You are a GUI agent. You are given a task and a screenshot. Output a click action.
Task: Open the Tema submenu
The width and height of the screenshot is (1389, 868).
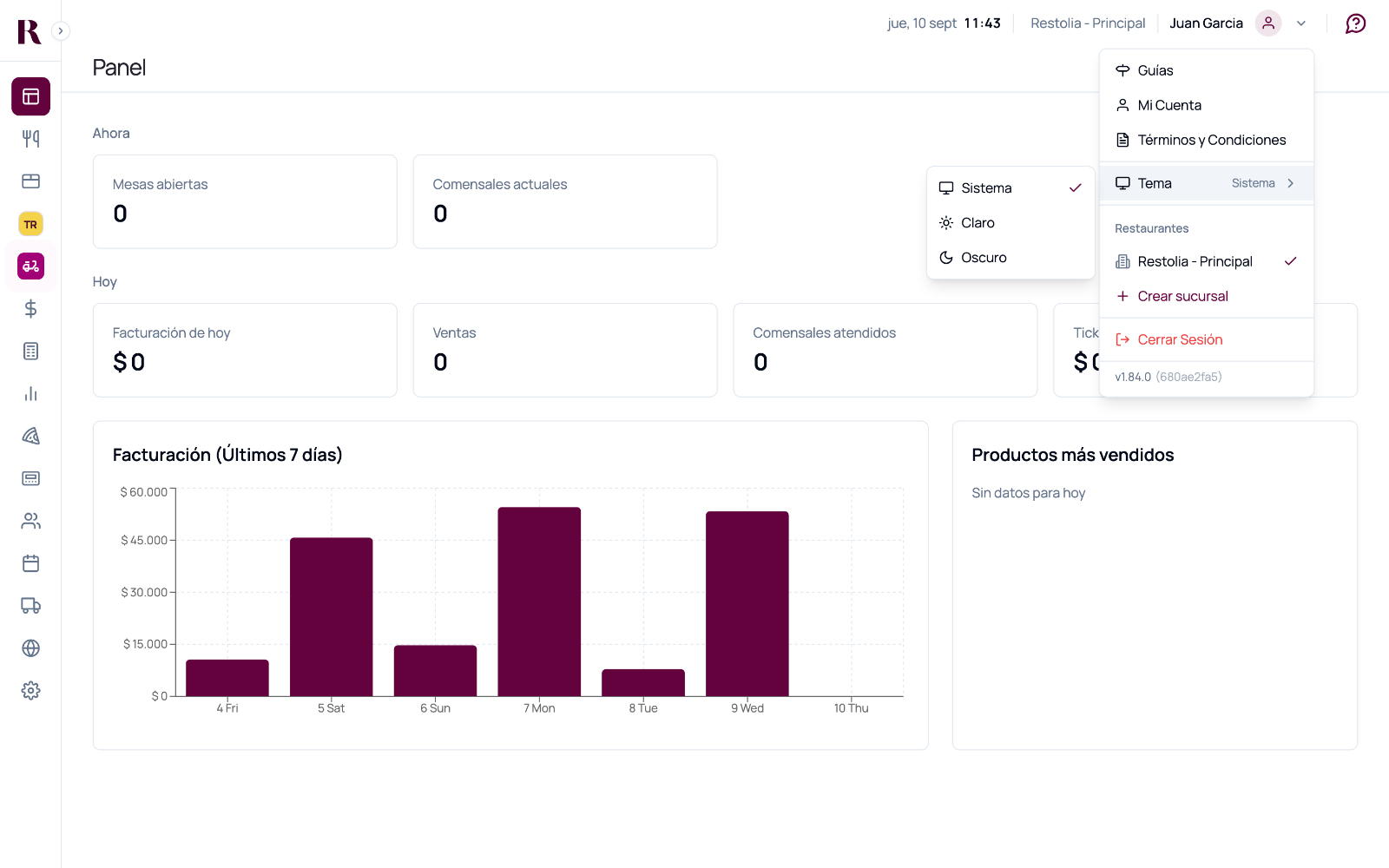1206,183
